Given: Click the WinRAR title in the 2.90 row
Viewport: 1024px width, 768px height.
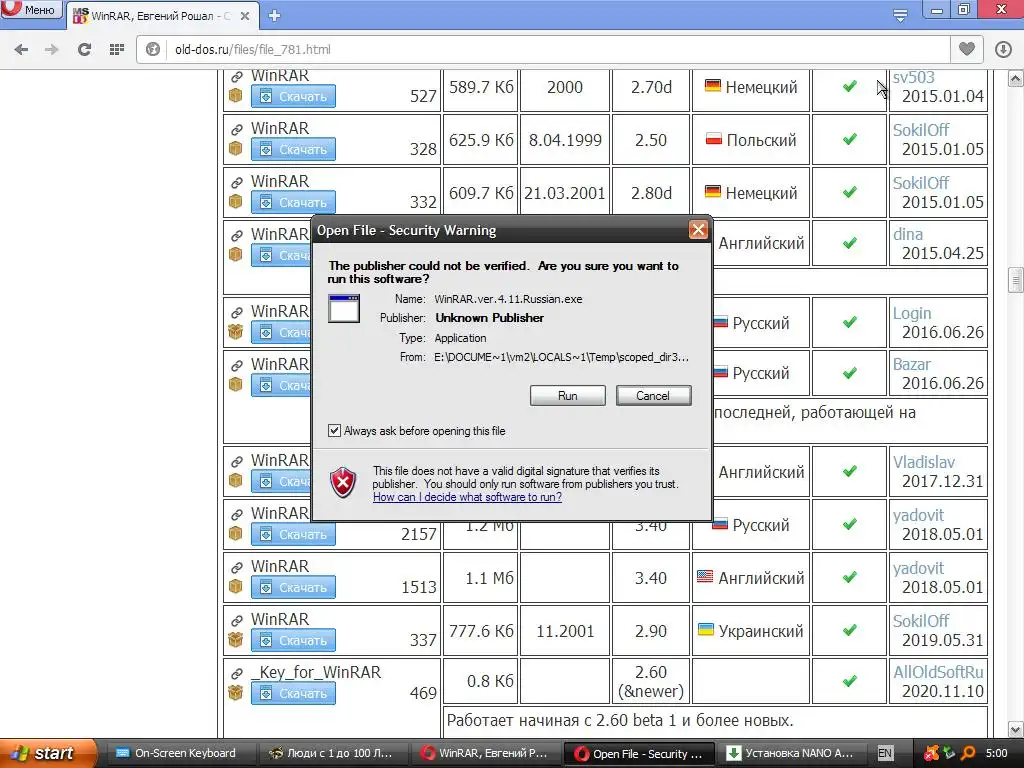Looking at the screenshot, I should [x=280, y=619].
